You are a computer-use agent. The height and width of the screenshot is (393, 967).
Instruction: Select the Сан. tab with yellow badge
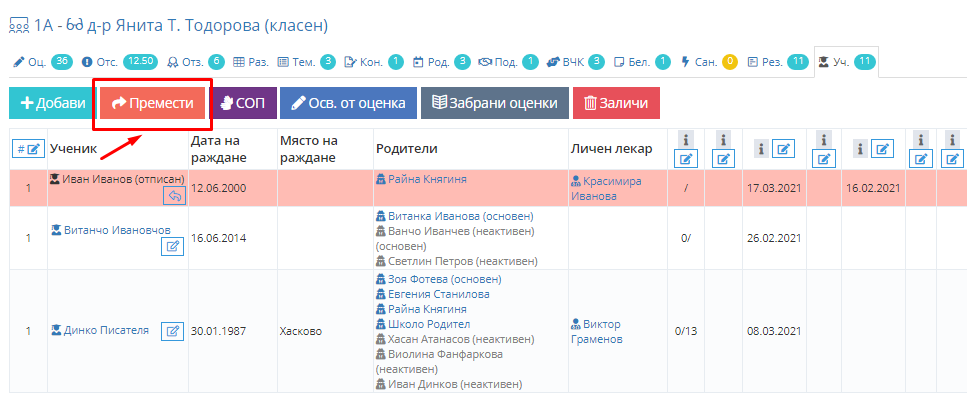point(709,62)
